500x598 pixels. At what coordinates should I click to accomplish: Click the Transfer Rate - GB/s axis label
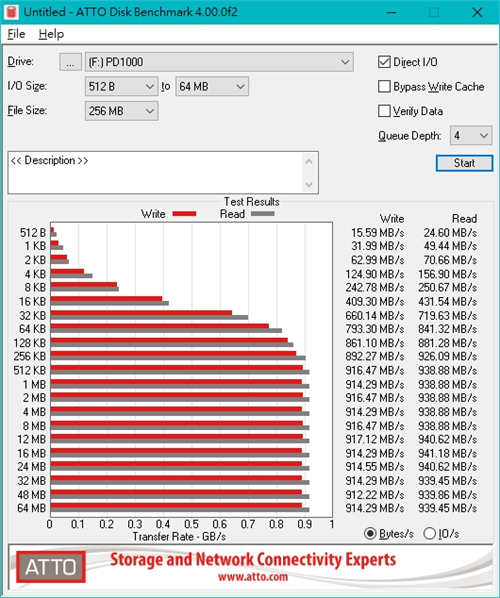[x=179, y=537]
